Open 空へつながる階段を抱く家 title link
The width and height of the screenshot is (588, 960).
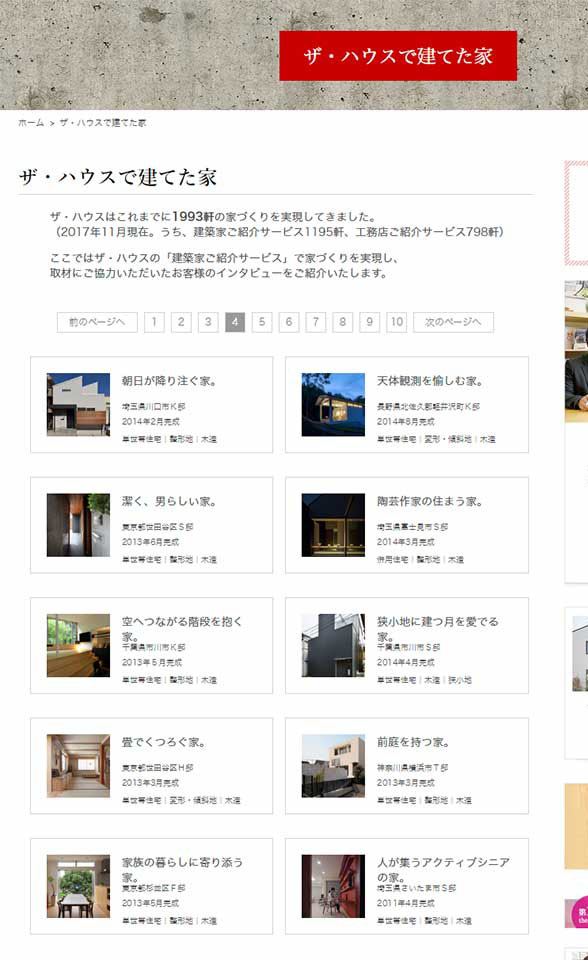(182, 629)
